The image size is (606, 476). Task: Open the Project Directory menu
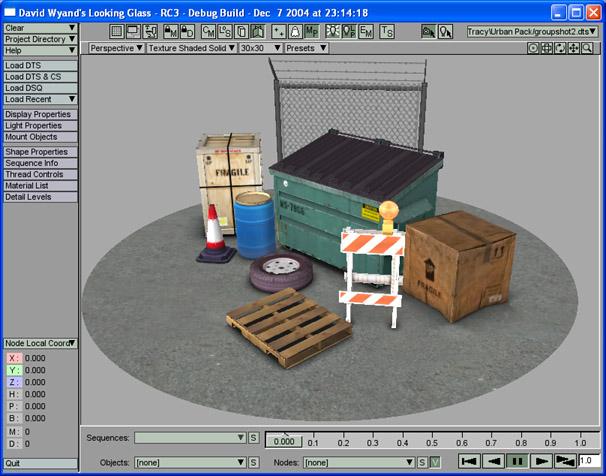point(39,39)
